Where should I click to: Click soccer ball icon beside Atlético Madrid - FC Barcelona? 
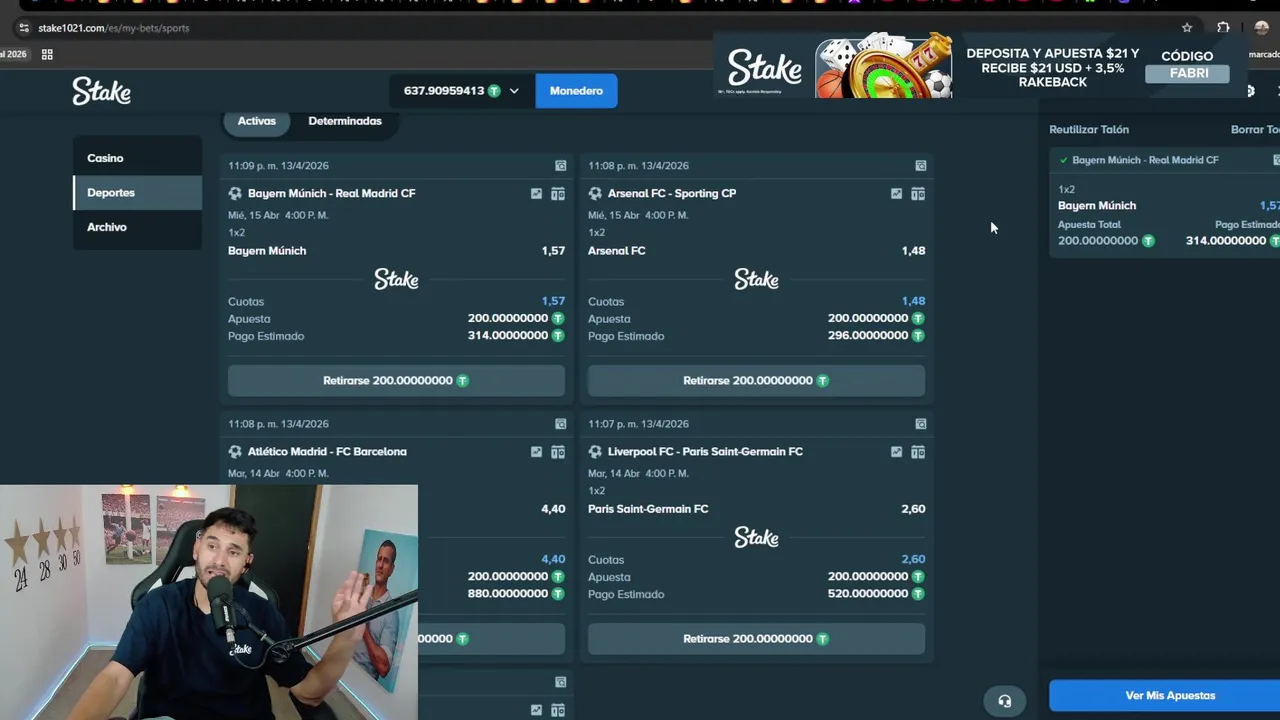click(x=235, y=452)
